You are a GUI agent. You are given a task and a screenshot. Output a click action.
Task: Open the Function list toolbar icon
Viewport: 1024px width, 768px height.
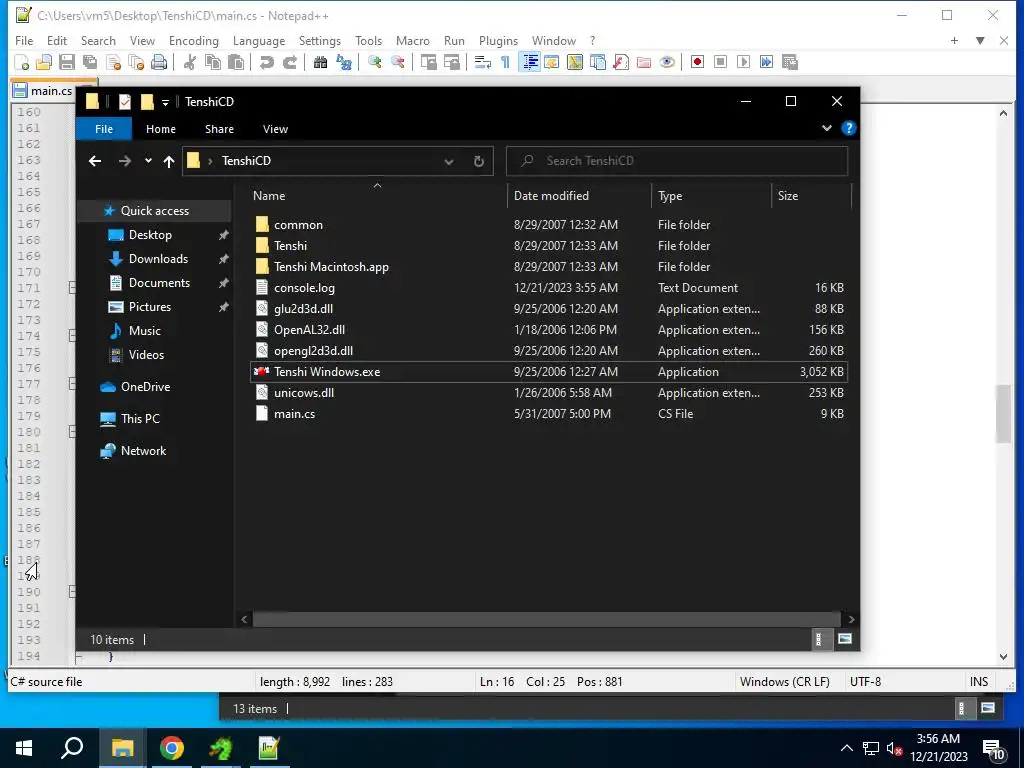pyautogui.click(x=621, y=62)
